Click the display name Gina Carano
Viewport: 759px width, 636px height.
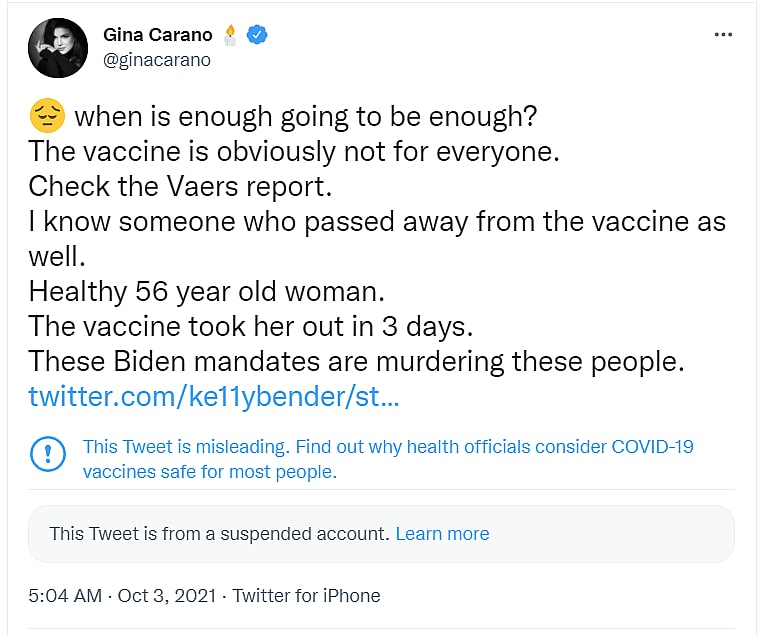157,35
